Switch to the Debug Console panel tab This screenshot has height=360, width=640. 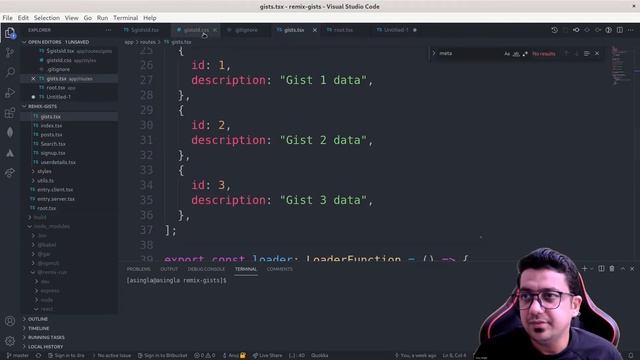[x=206, y=269]
